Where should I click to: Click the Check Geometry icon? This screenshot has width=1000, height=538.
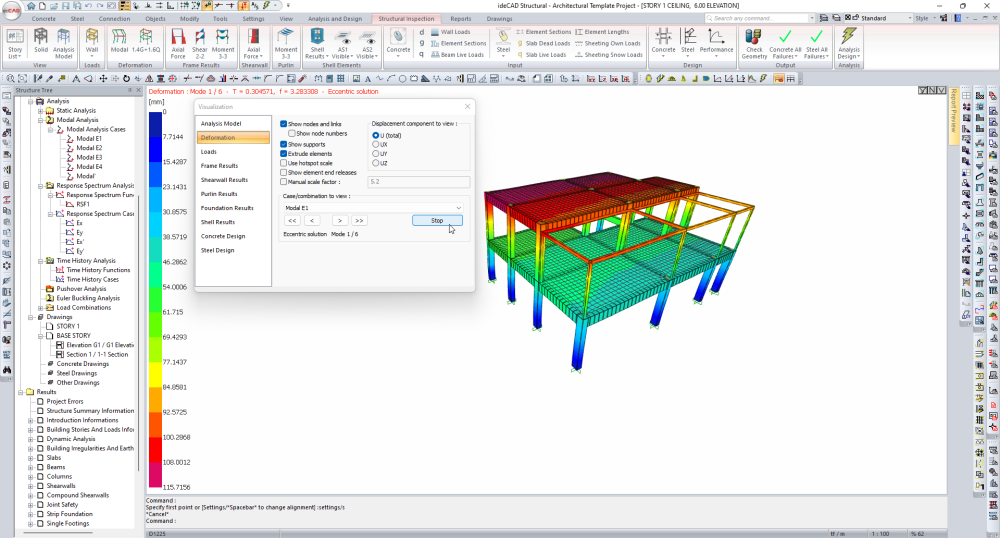click(754, 41)
